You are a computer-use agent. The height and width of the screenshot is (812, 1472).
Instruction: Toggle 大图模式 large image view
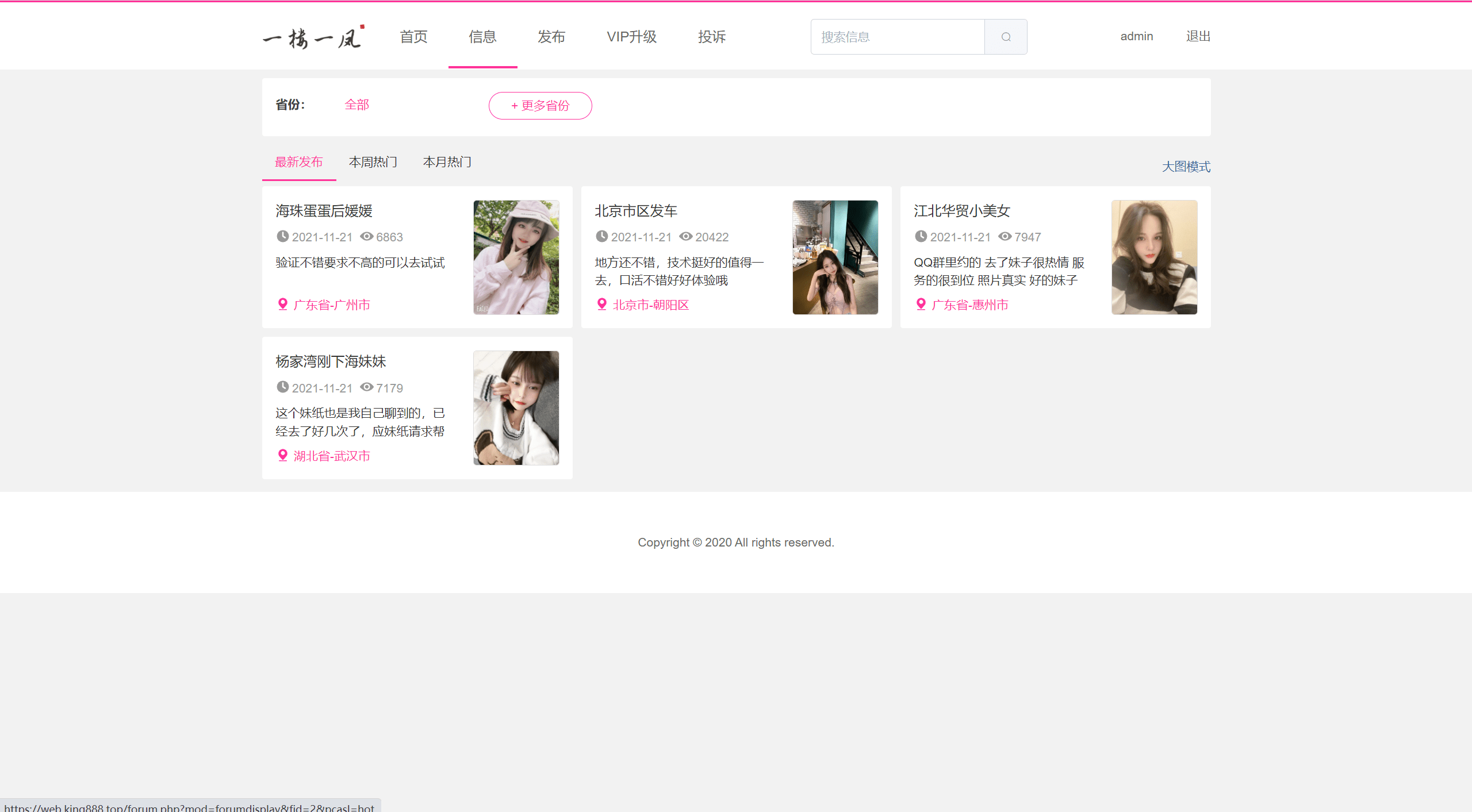coord(1186,167)
